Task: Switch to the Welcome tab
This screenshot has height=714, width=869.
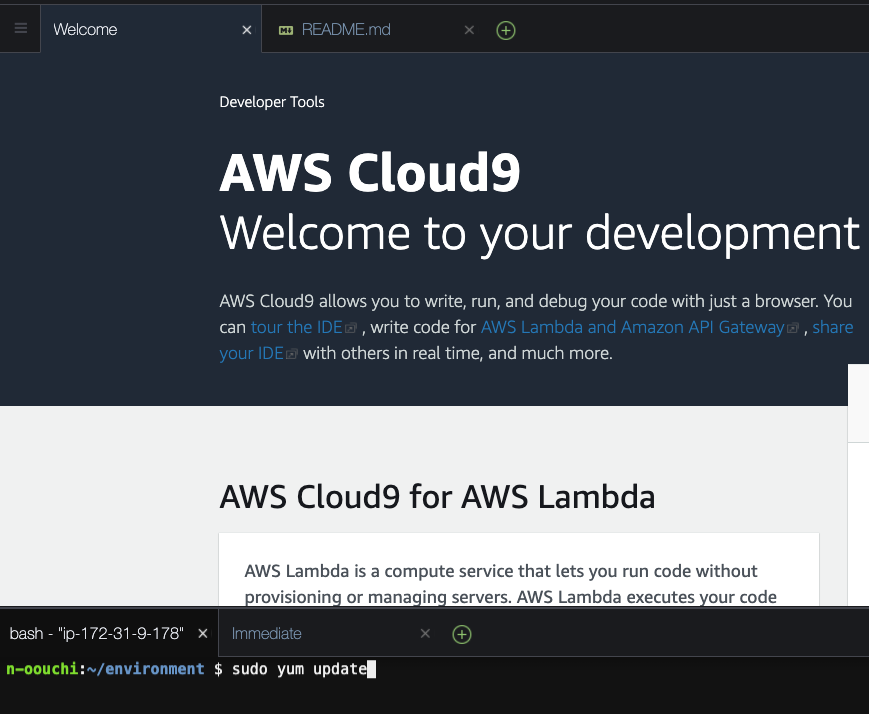Action: point(151,29)
